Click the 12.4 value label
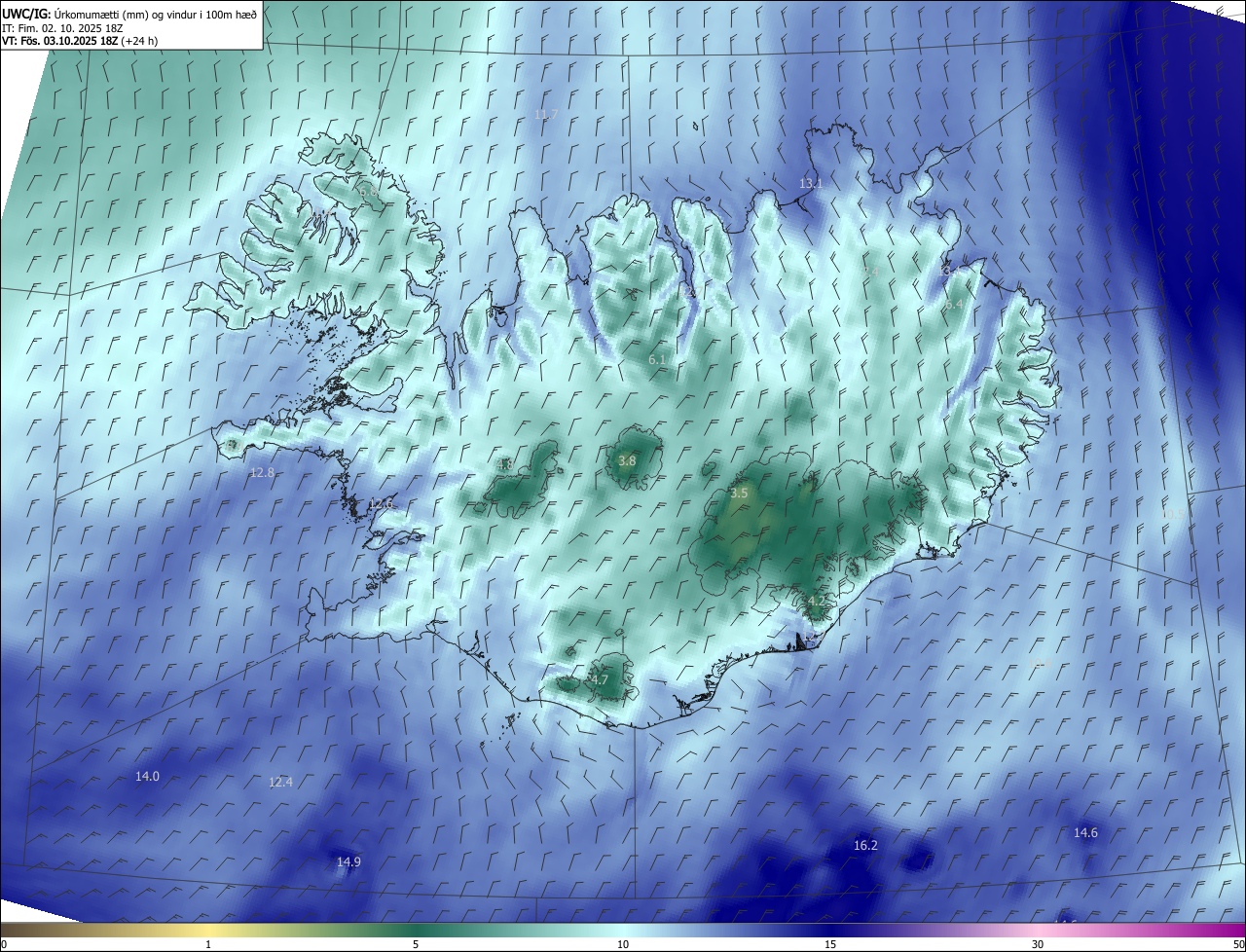Viewport: 1246px width, 952px height. pos(280,782)
